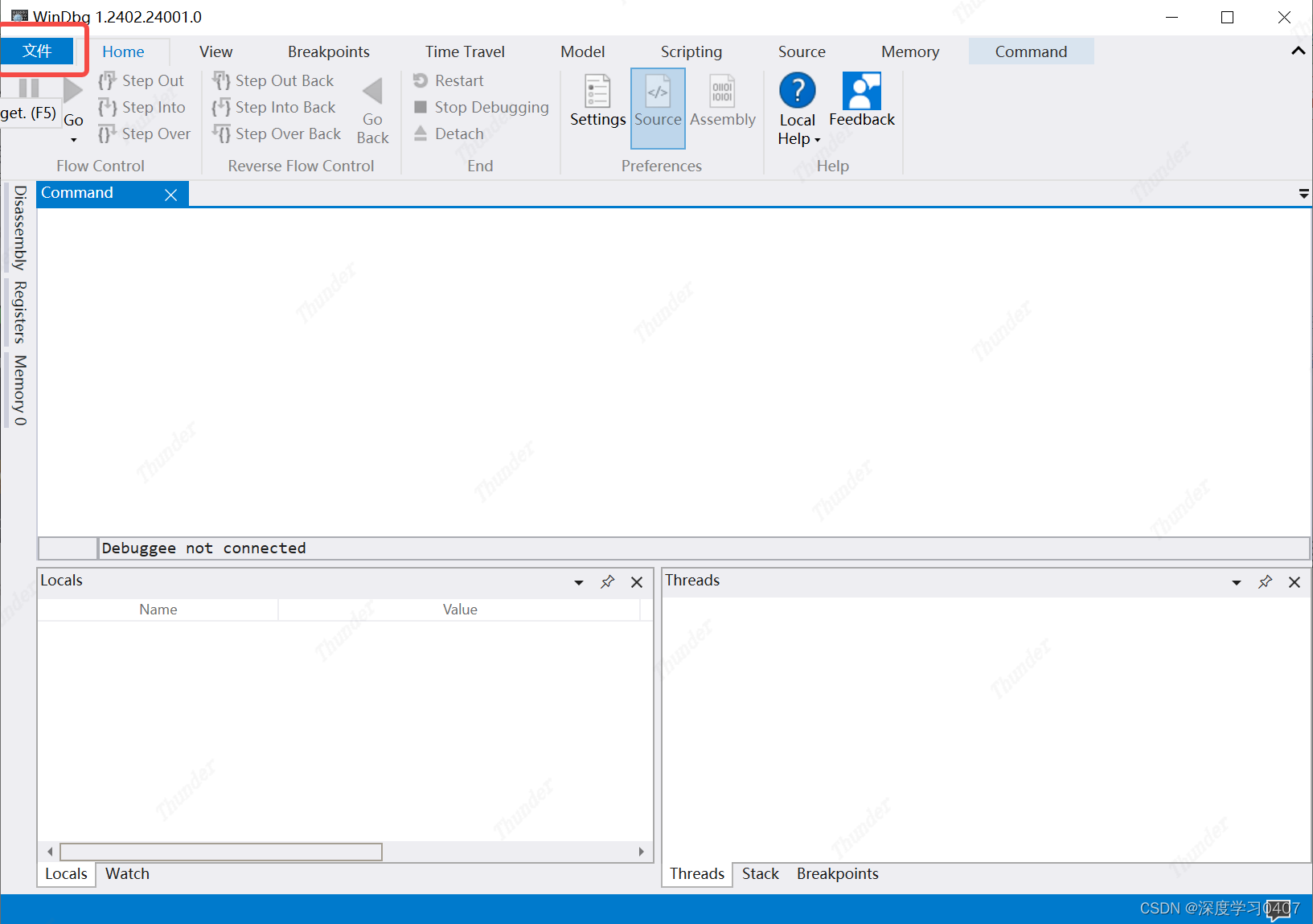Open the Memory 0 side tab
Screen dimensions: 1313x924
click(20, 390)
